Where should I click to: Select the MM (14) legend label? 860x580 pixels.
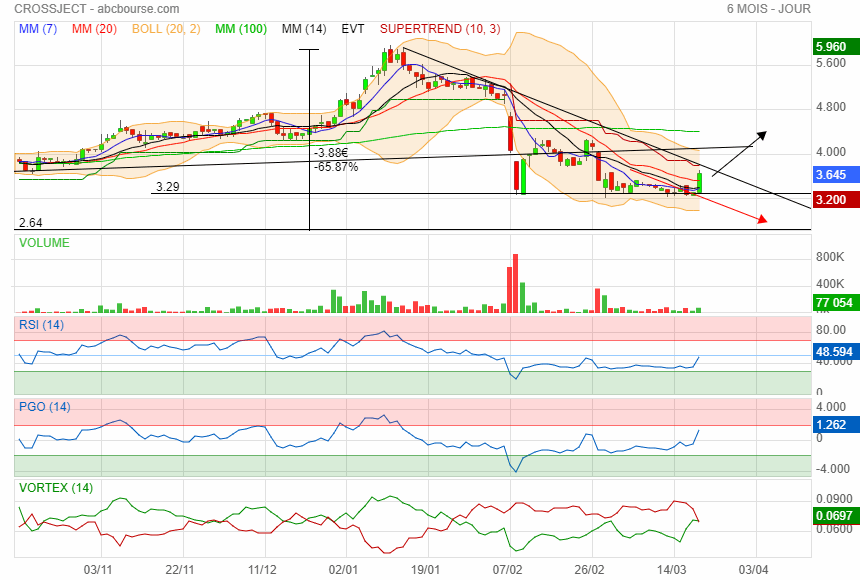(304, 29)
